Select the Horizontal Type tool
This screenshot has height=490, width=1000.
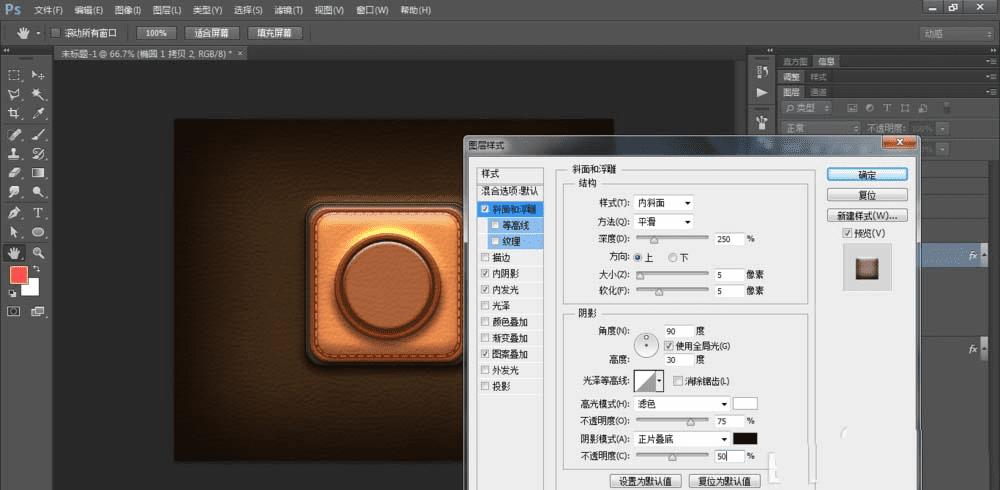click(x=38, y=212)
